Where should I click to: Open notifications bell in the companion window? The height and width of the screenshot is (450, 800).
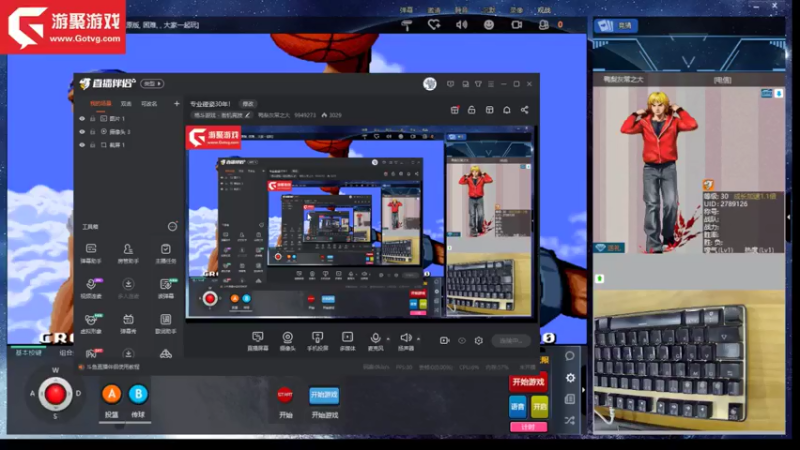pos(507,110)
